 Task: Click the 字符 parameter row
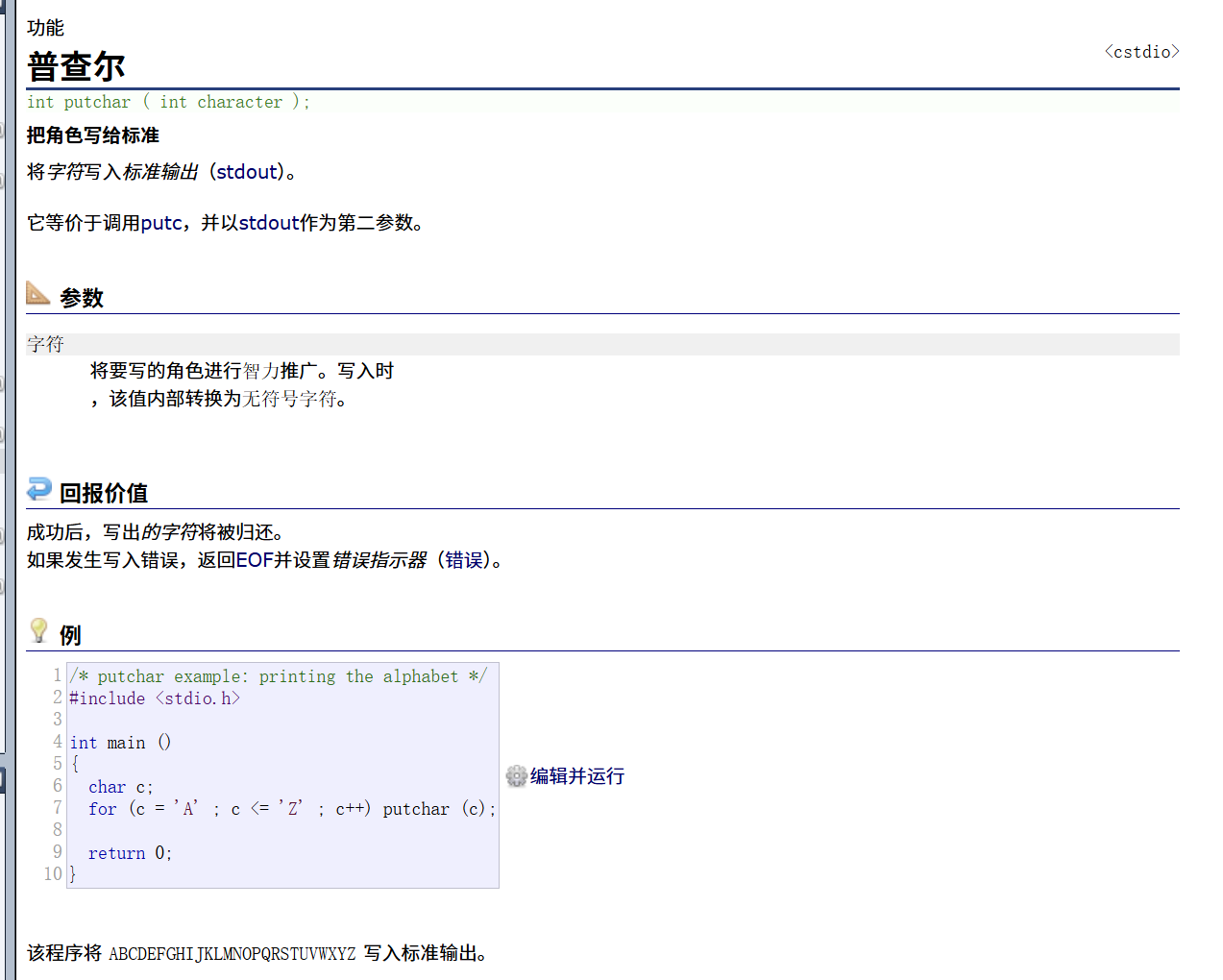[x=44, y=343]
